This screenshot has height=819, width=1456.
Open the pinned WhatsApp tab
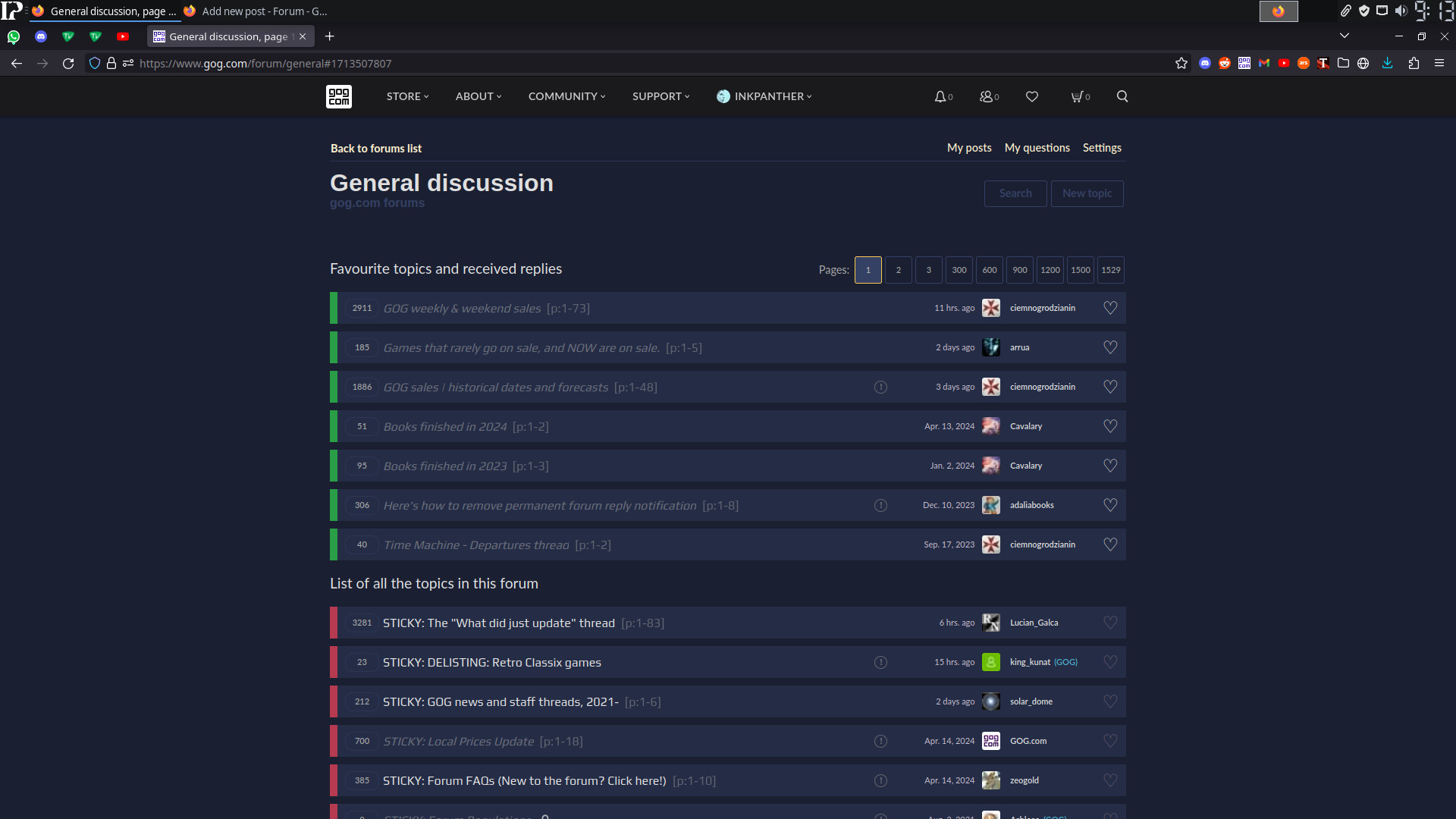[14, 36]
